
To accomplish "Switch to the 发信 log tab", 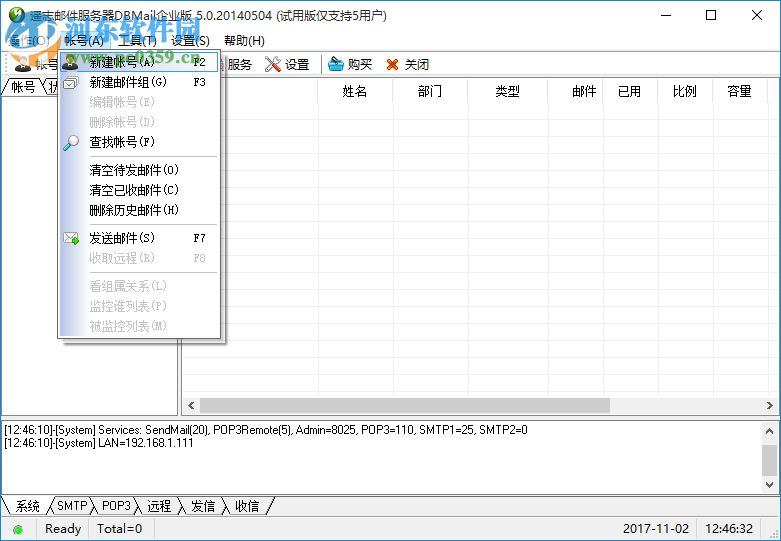I will 203,506.
